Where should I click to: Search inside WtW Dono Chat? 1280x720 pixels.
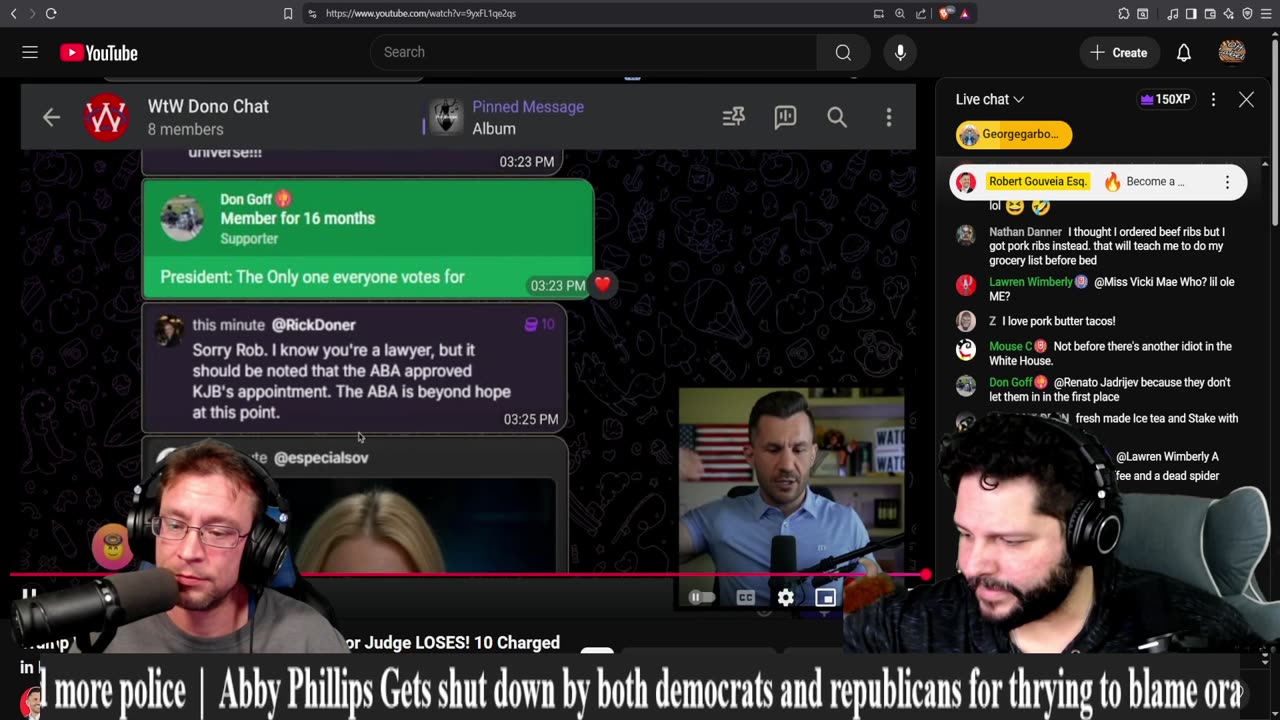pyautogui.click(x=837, y=117)
